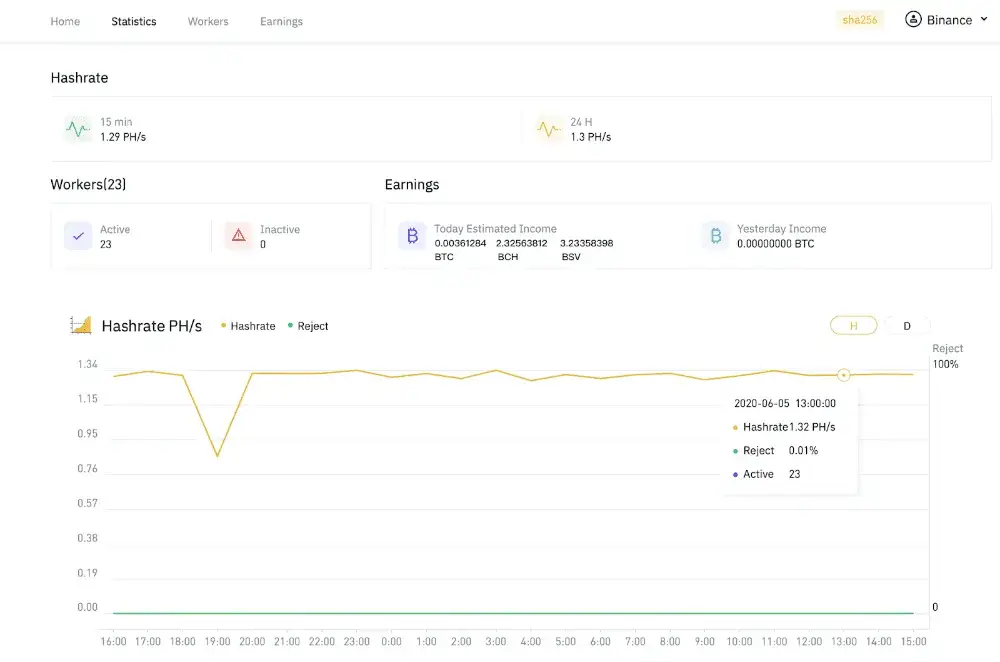Toggle the Hashrate series in the chart legend
Viewport: 1000px width, 662px height.
point(248,325)
